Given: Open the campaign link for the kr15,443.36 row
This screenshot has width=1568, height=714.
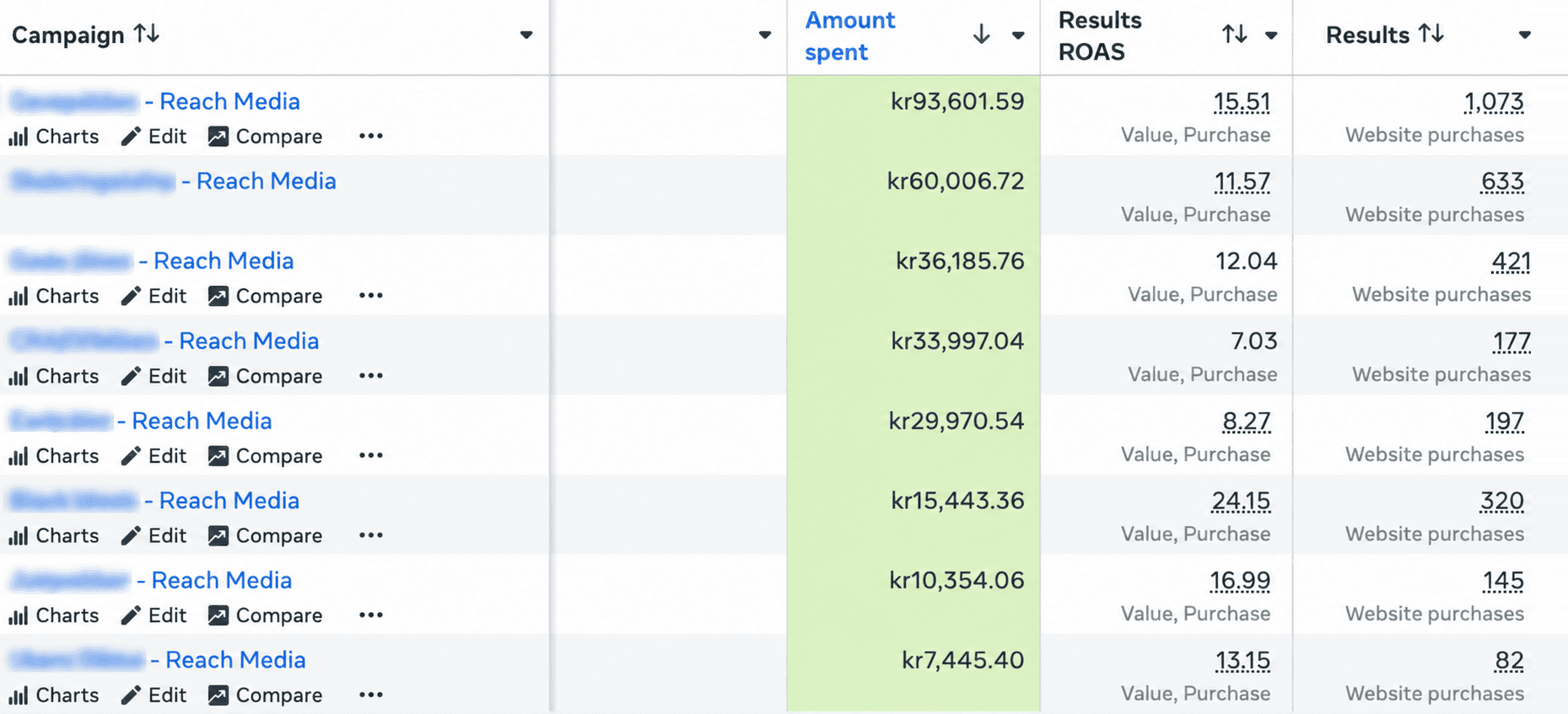Looking at the screenshot, I should 155,501.
